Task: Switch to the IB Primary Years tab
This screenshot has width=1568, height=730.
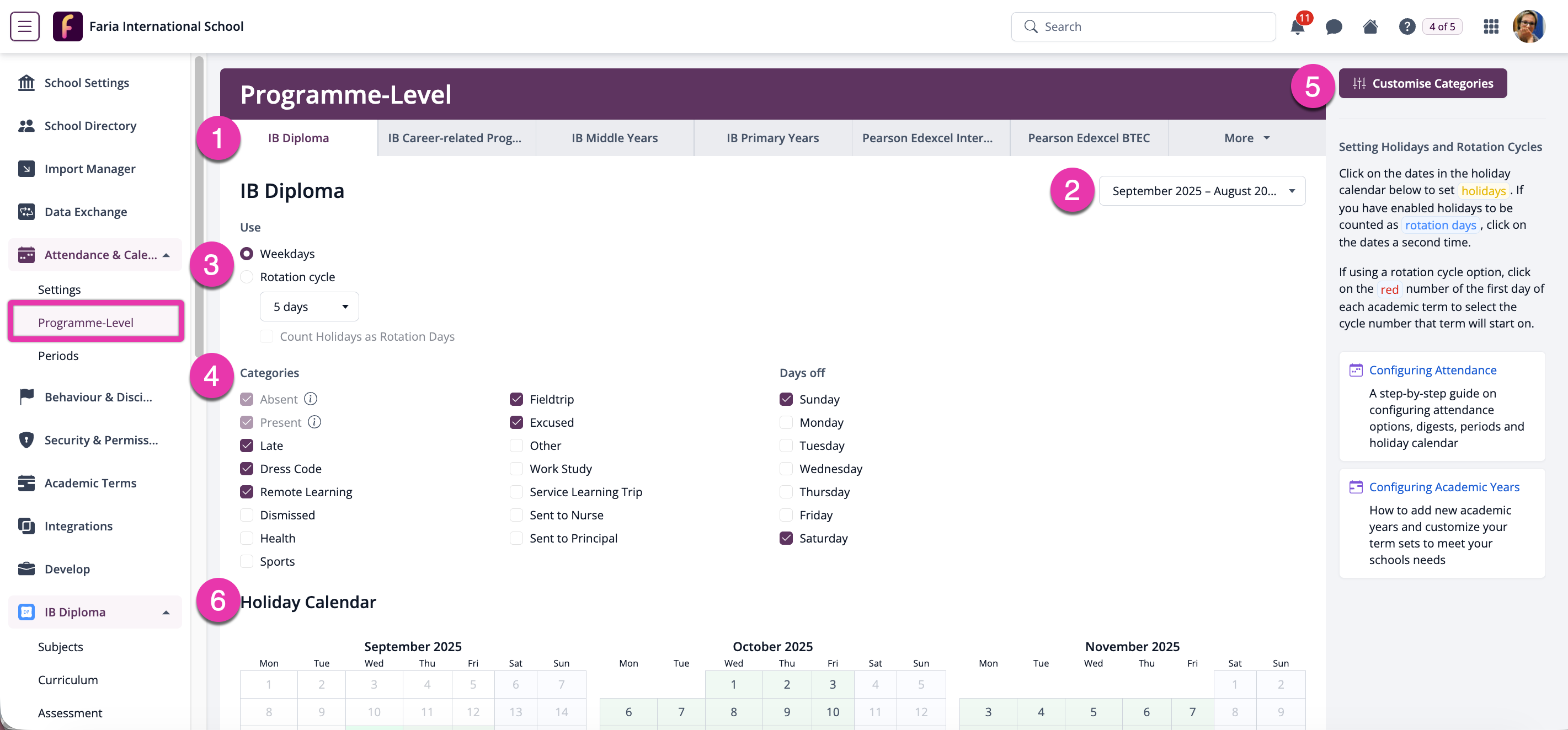Action: [772, 138]
